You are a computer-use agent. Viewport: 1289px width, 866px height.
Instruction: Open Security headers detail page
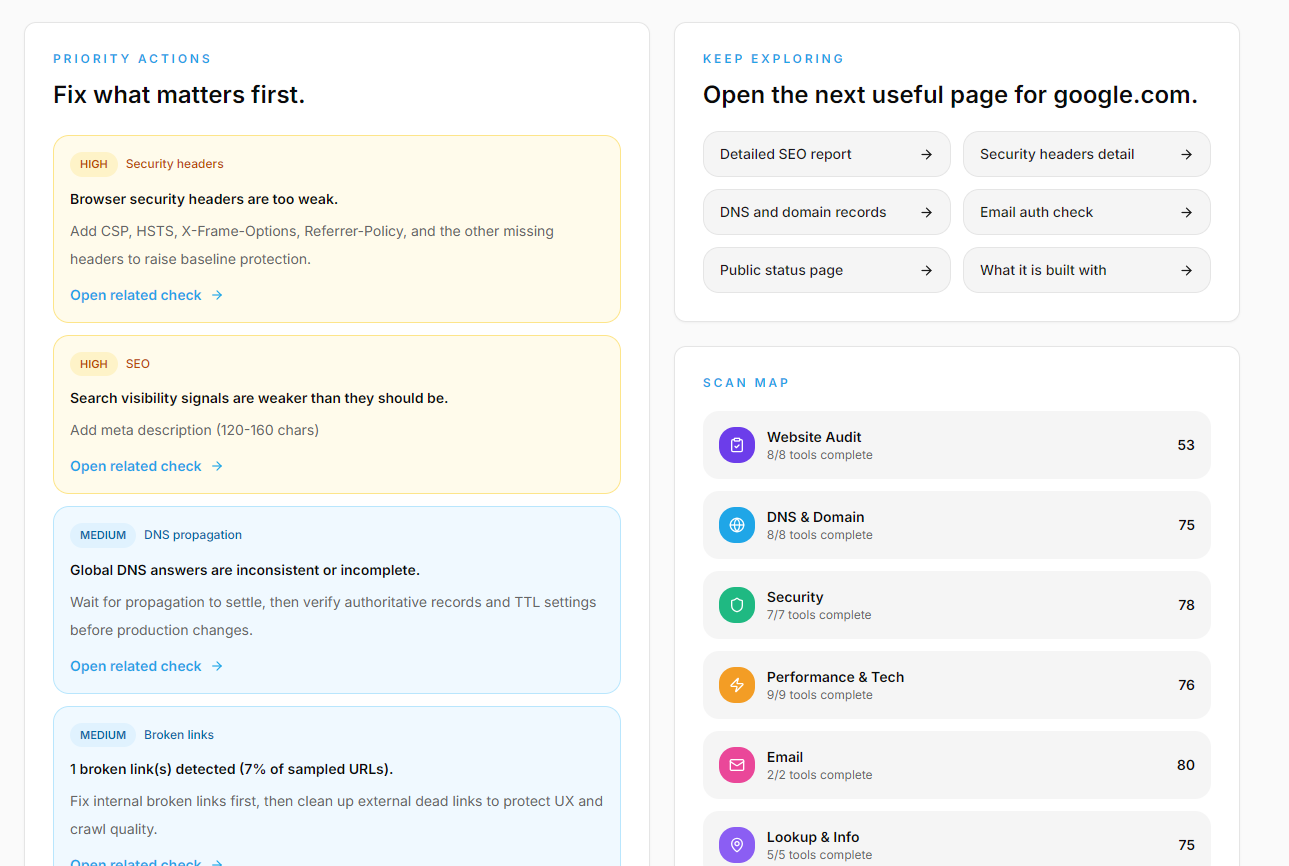click(x=1087, y=154)
